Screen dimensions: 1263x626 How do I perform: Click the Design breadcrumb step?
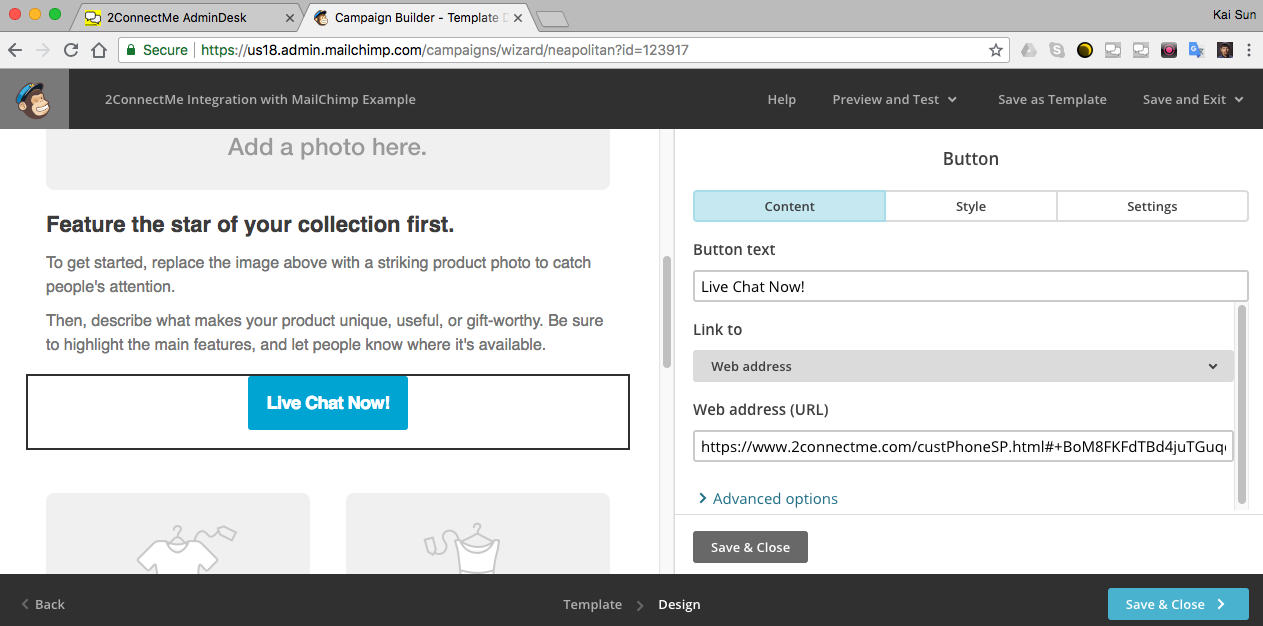click(679, 604)
